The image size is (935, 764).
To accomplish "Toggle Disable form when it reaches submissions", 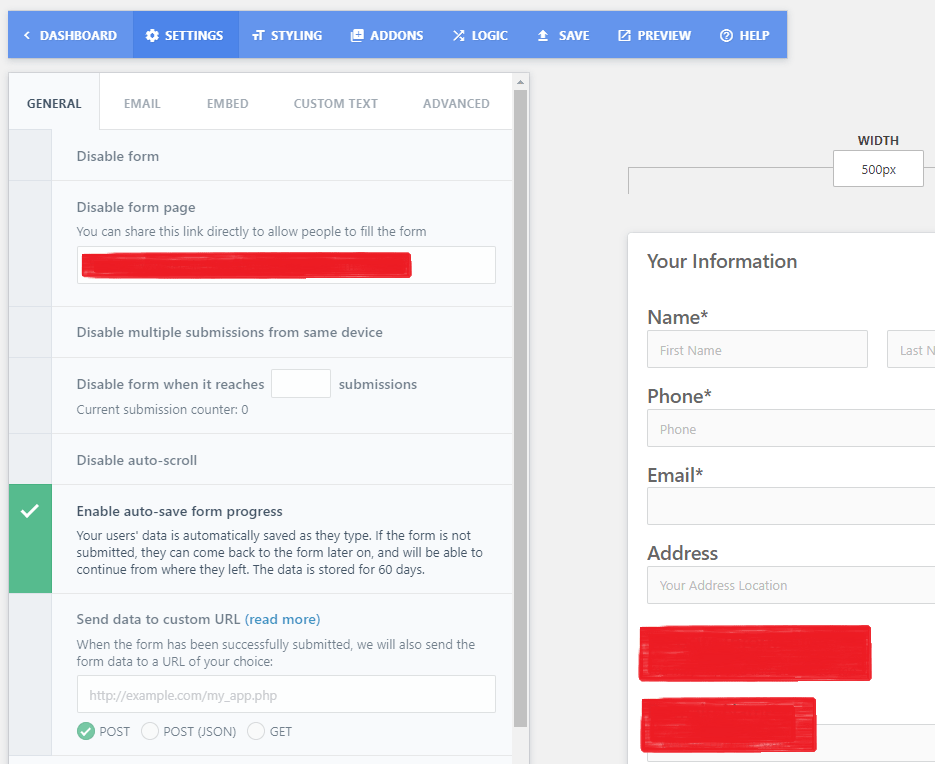I will coord(30,395).
